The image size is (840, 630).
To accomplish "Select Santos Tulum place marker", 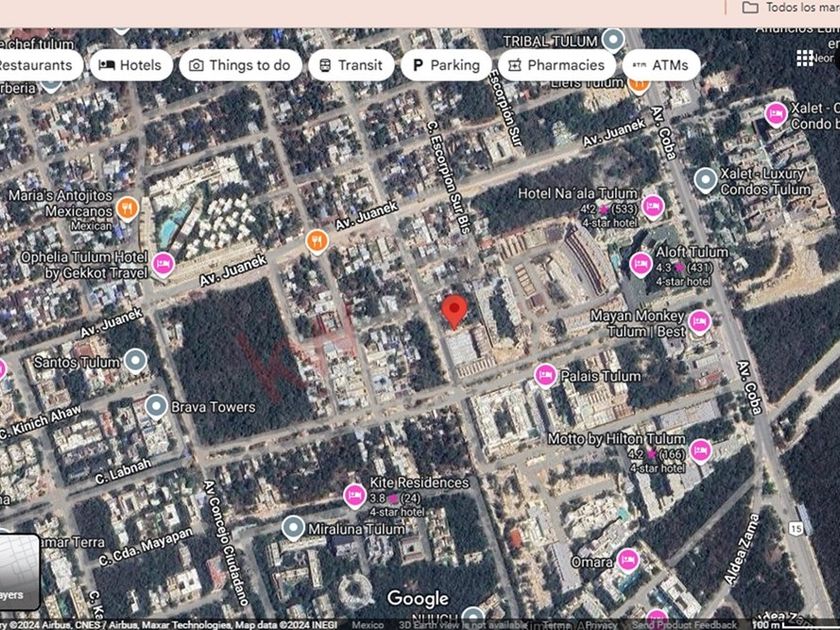I will point(135,361).
